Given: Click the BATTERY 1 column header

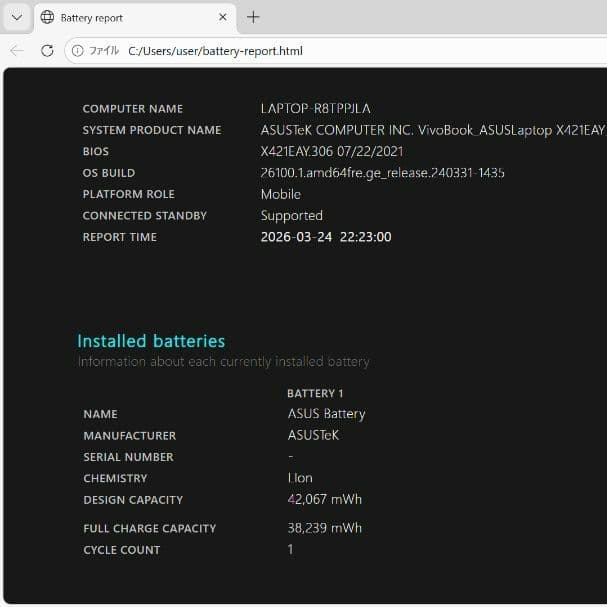Looking at the screenshot, I should pyautogui.click(x=315, y=394).
